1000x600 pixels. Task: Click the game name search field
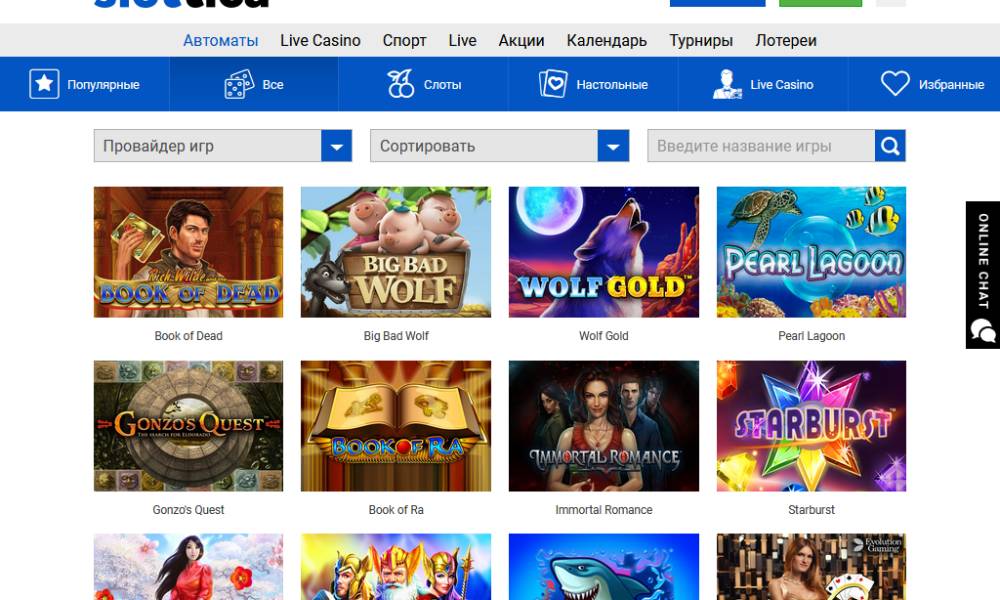(x=761, y=146)
